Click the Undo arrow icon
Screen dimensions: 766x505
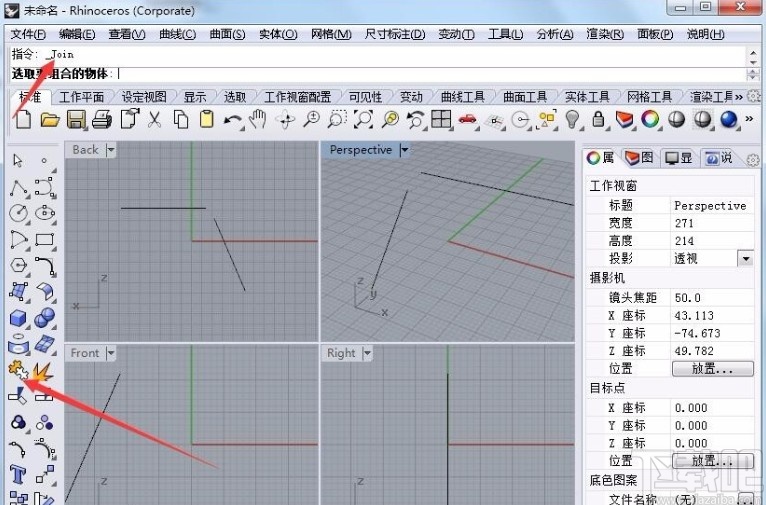click(x=233, y=120)
